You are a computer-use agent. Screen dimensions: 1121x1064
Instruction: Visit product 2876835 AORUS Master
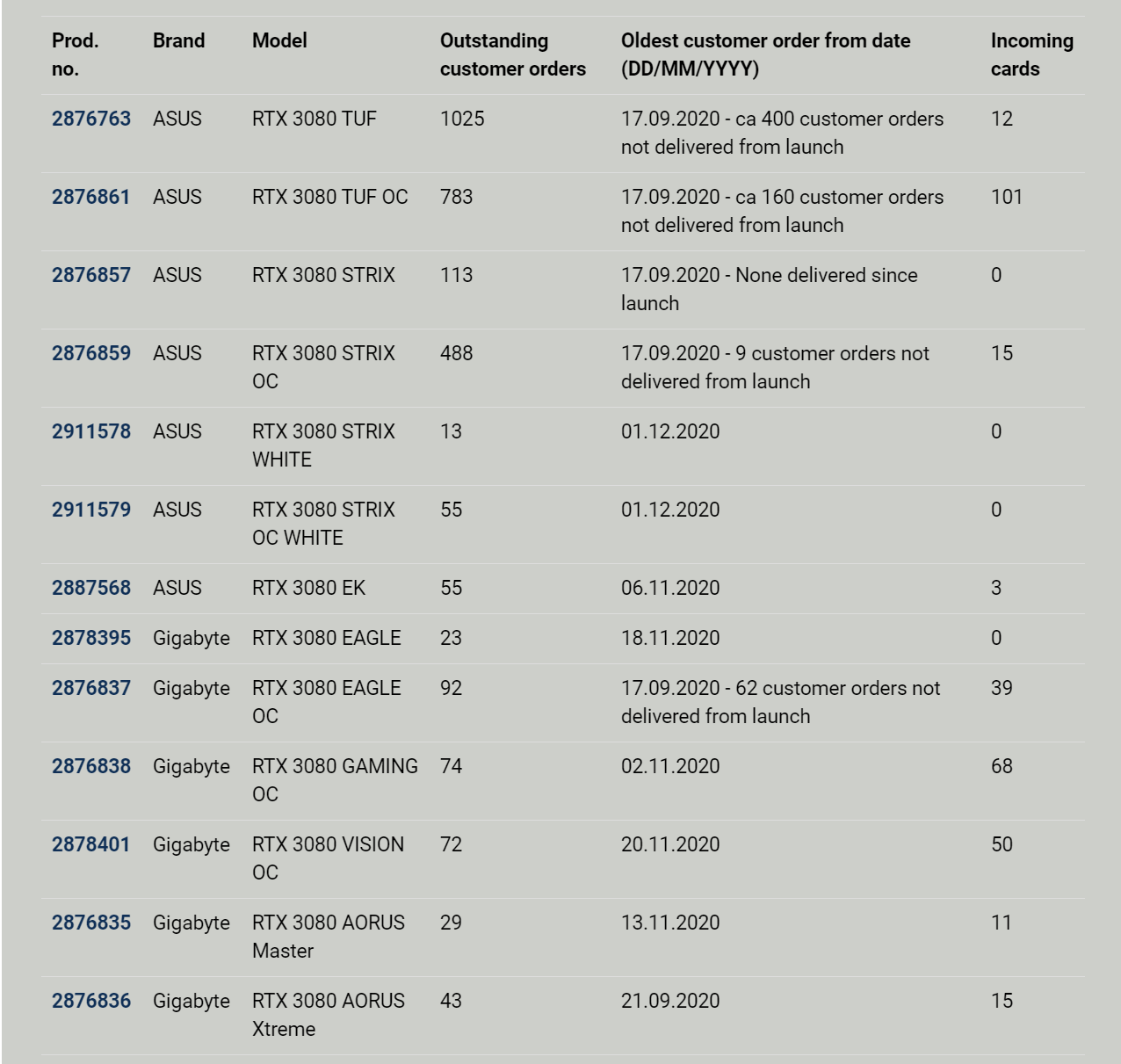point(91,923)
